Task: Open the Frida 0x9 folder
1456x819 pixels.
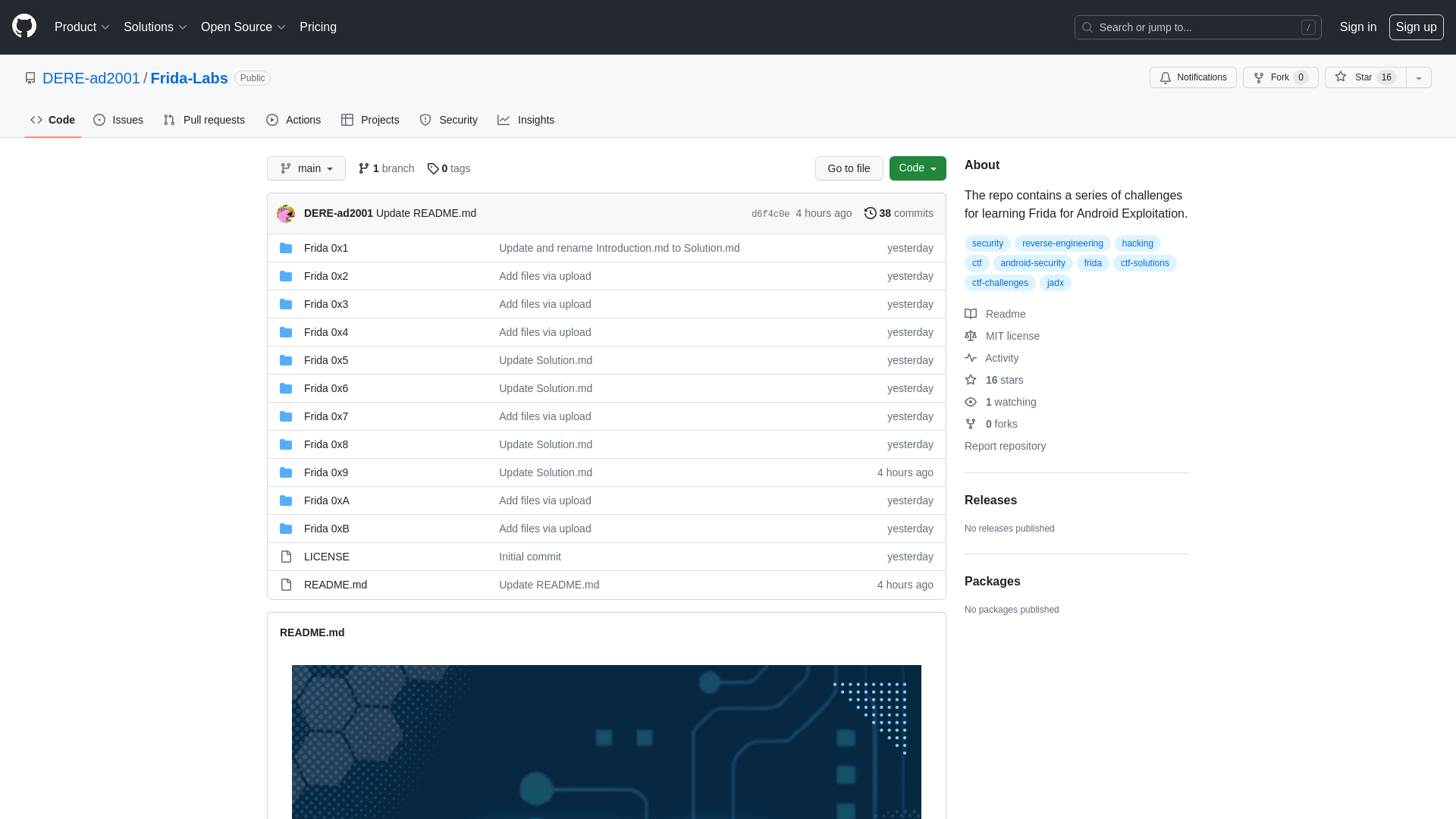Action: 326,472
